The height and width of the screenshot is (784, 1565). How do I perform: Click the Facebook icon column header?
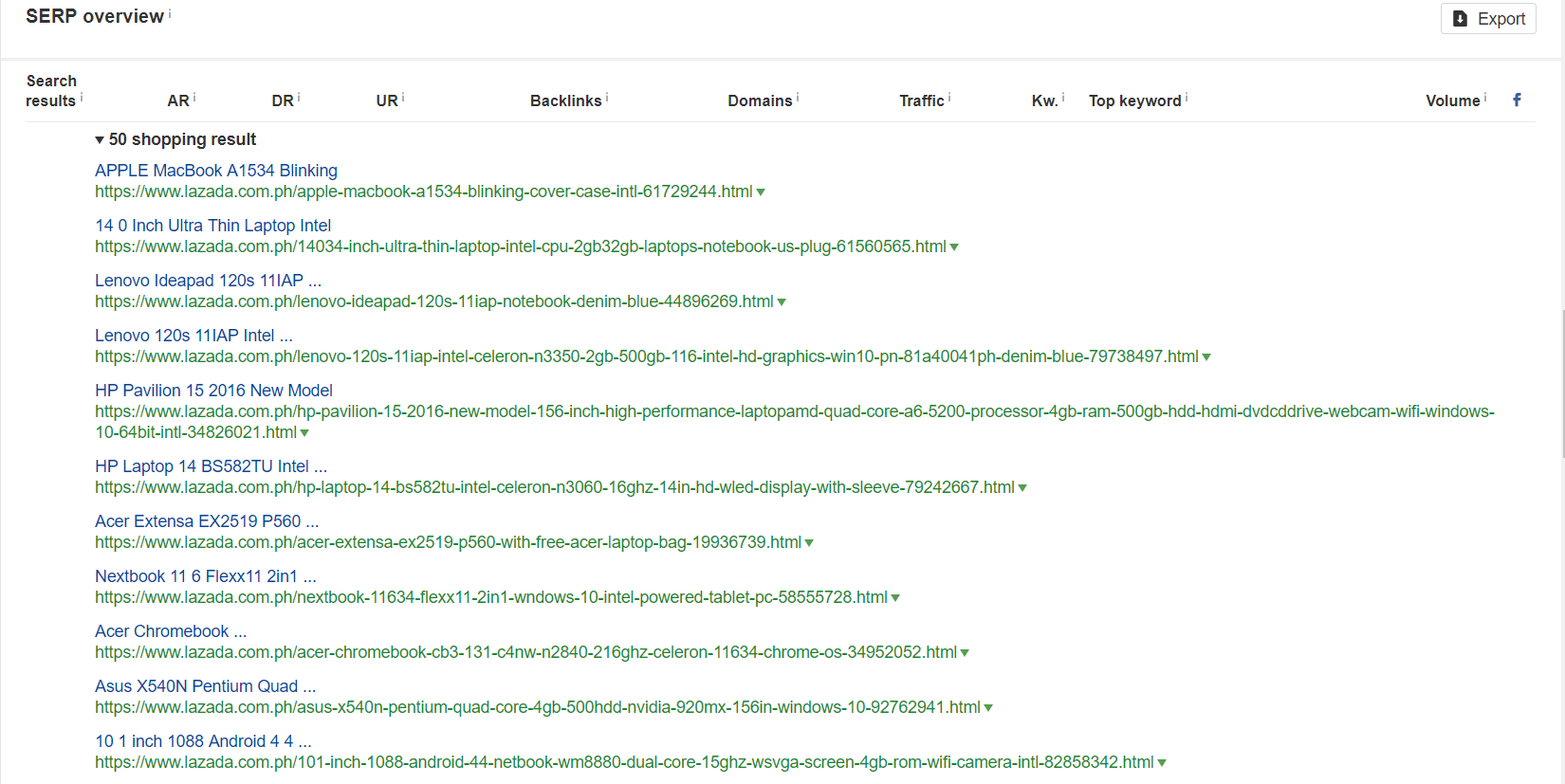[1517, 100]
